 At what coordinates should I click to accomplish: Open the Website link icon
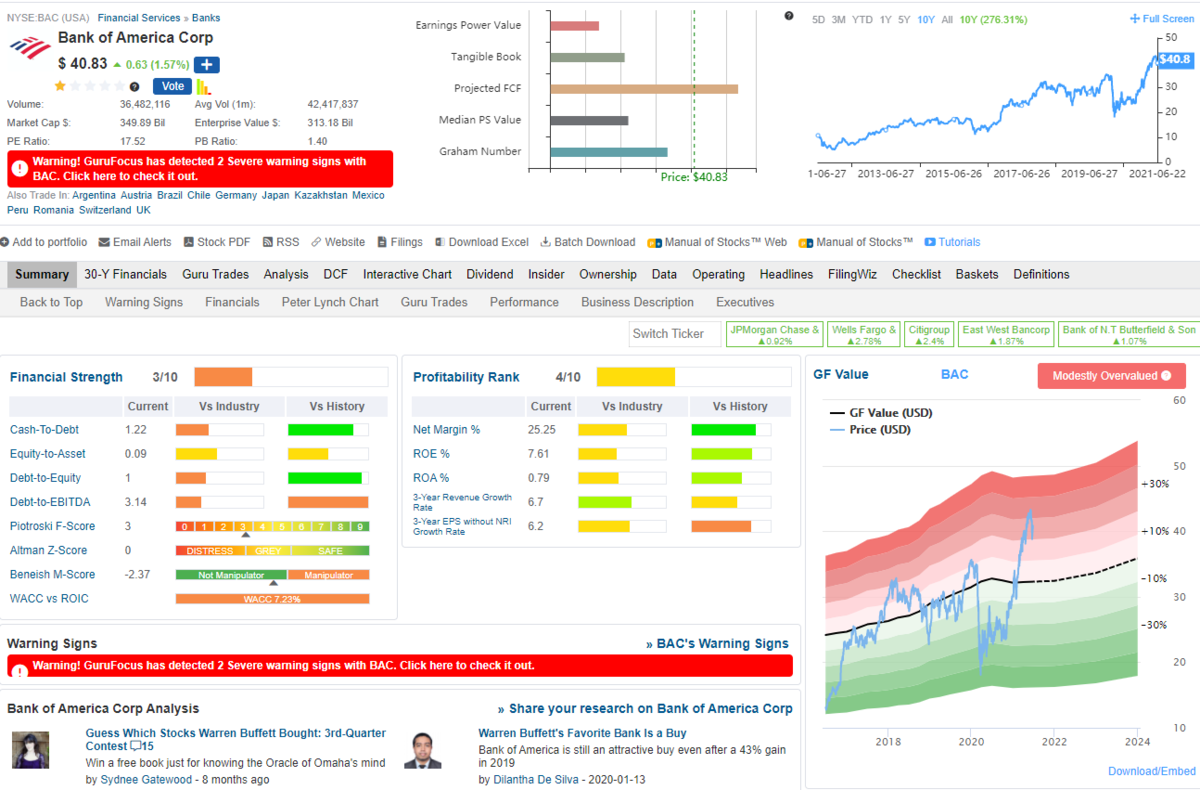[316, 242]
